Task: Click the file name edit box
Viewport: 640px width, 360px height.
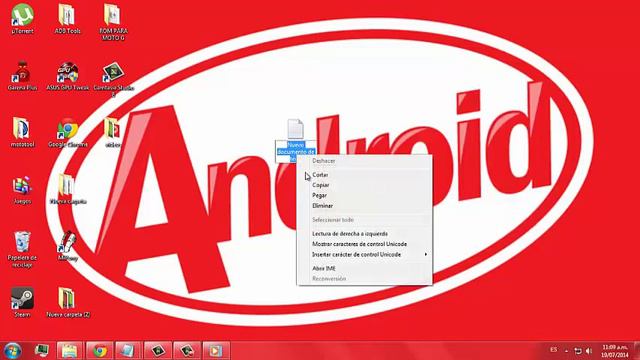Action: [296, 151]
